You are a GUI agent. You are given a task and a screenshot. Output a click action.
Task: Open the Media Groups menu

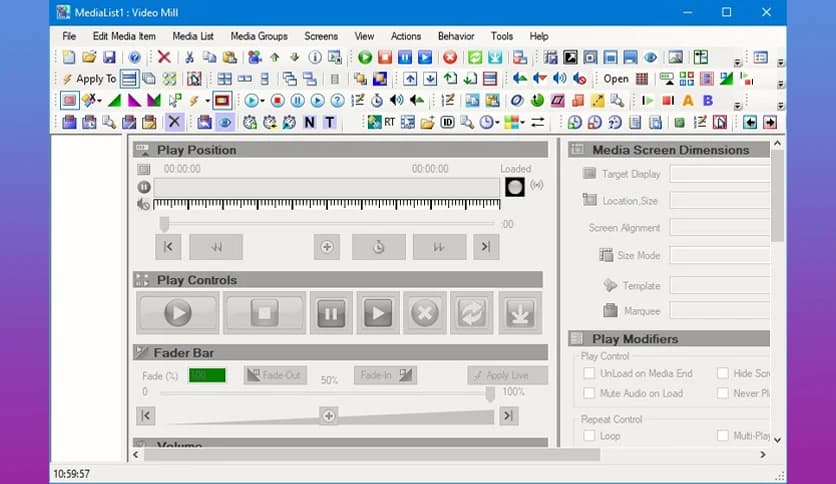(x=259, y=36)
